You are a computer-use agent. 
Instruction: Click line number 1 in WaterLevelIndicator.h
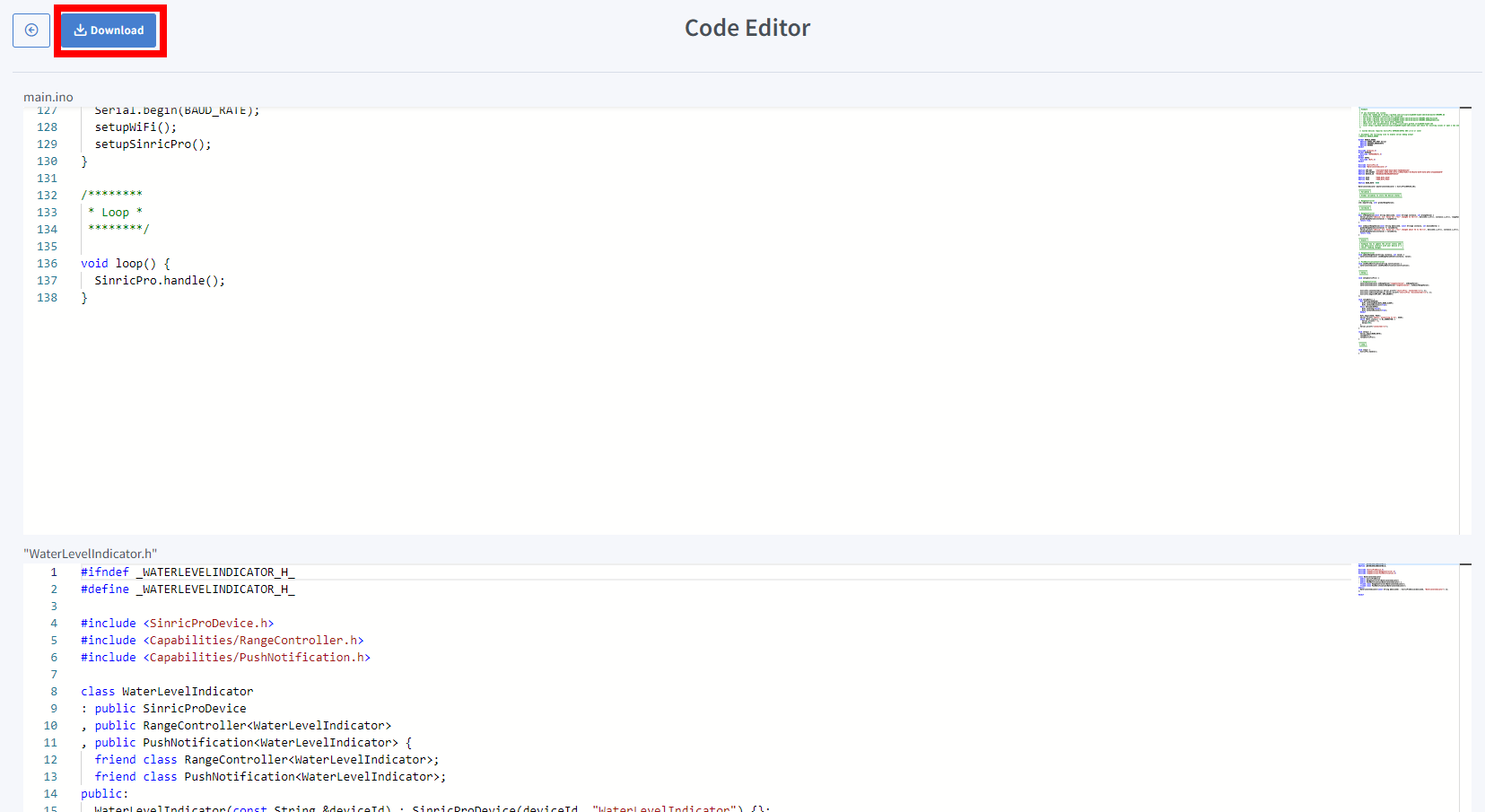point(54,572)
